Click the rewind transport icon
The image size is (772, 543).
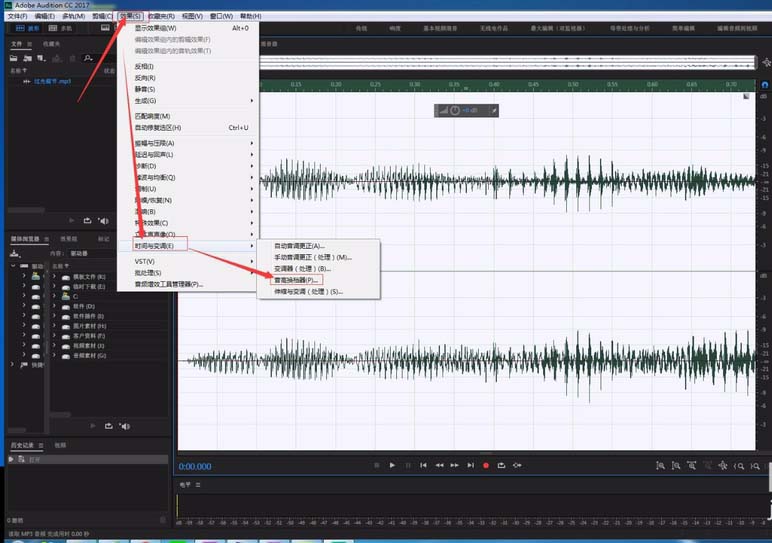tap(439, 465)
